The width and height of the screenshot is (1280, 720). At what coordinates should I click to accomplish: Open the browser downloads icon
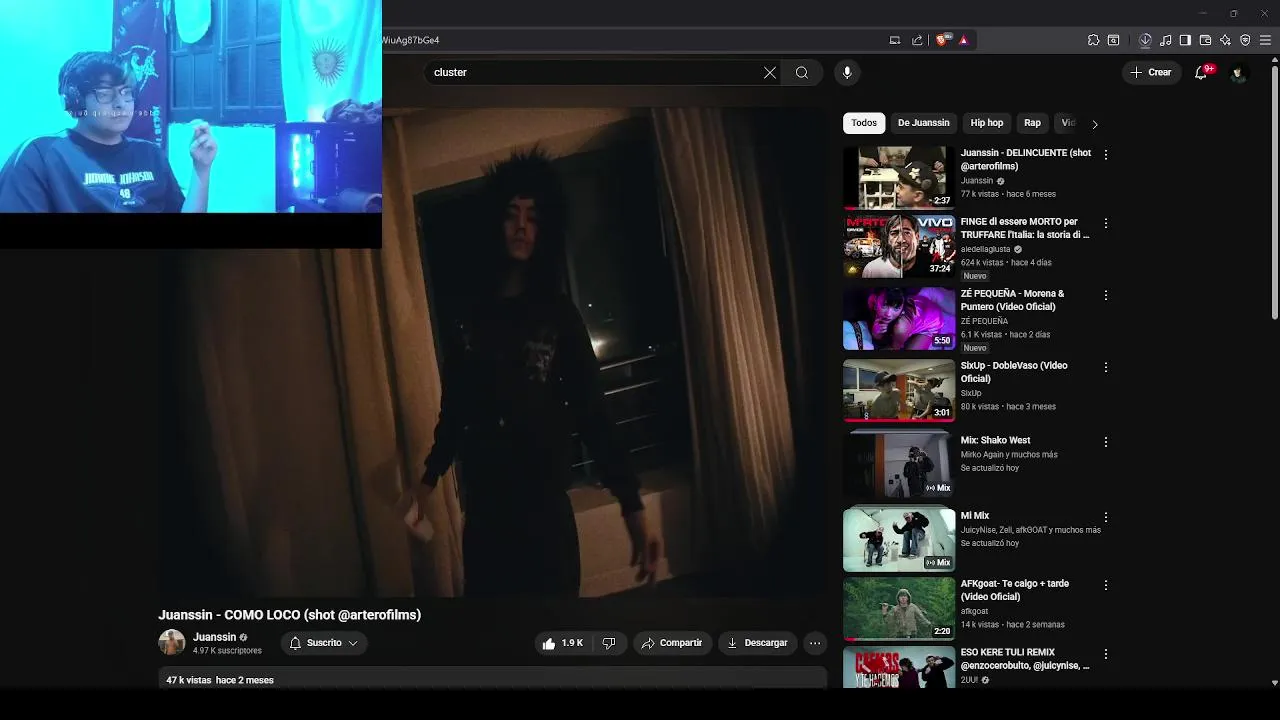click(1145, 40)
